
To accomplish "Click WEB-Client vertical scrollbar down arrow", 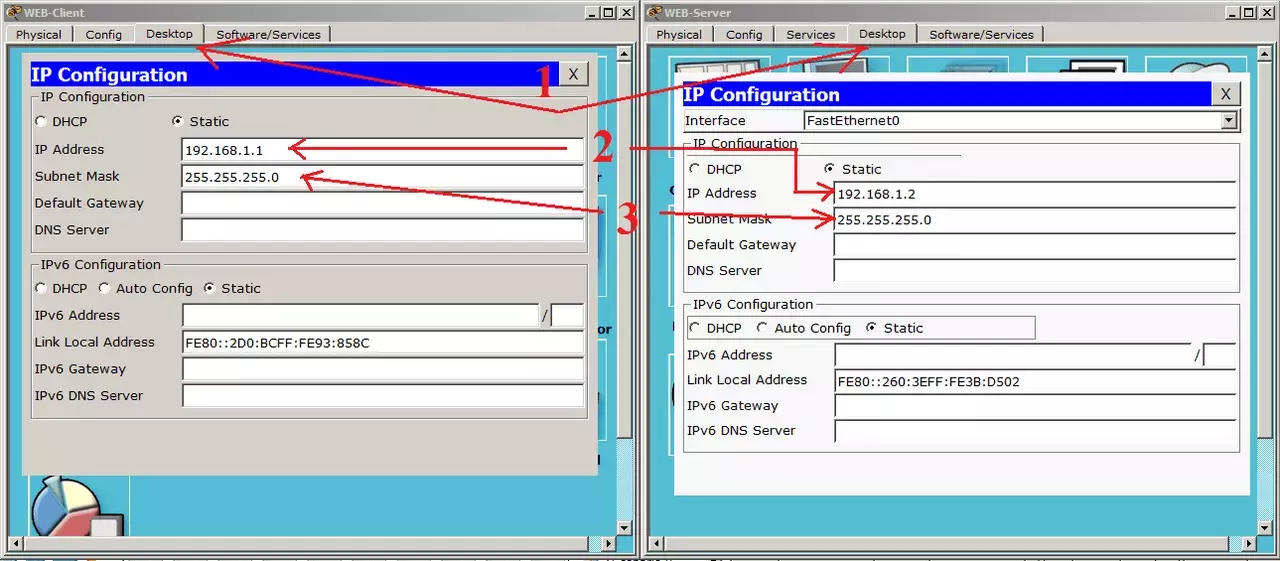I will click(626, 528).
